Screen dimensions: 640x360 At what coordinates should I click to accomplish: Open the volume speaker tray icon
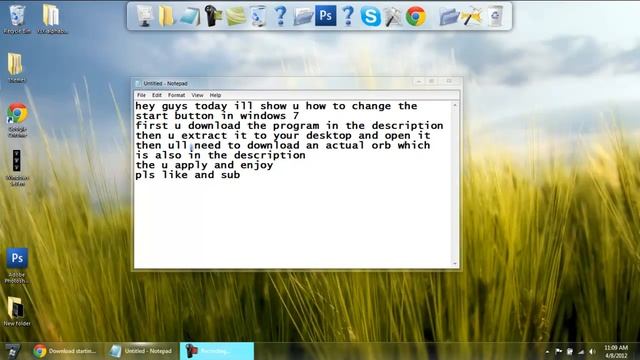(592, 351)
